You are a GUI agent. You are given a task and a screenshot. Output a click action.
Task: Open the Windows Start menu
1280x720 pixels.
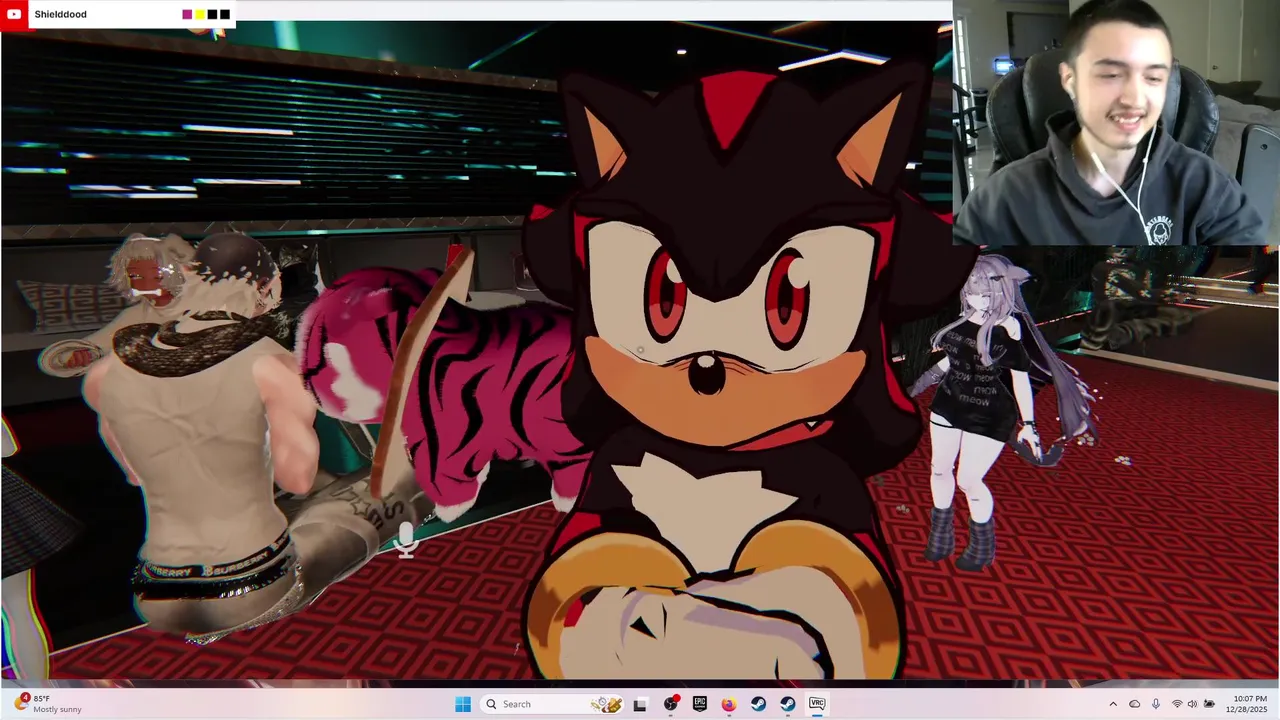[x=463, y=704]
